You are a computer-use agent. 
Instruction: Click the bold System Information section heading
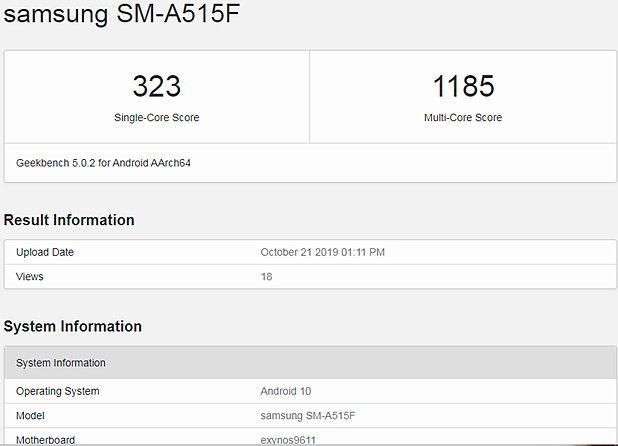pyautogui.click(x=73, y=326)
